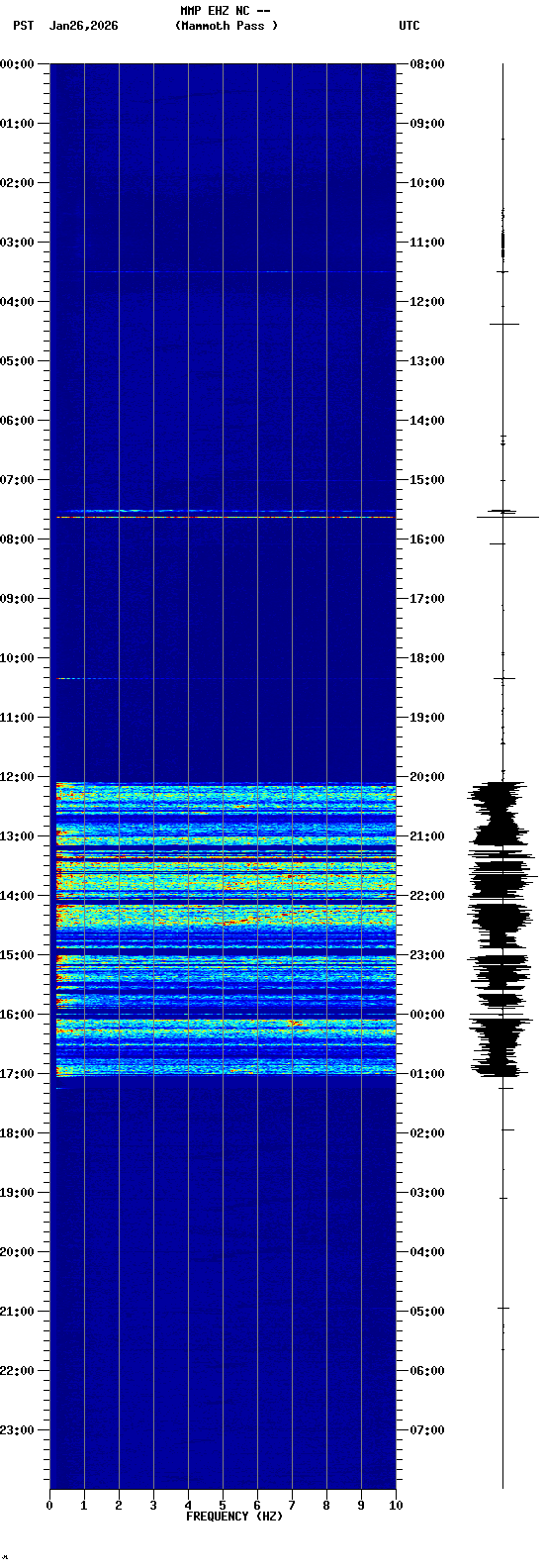Click the 05:00 label on UTC axis

click(x=427, y=1312)
